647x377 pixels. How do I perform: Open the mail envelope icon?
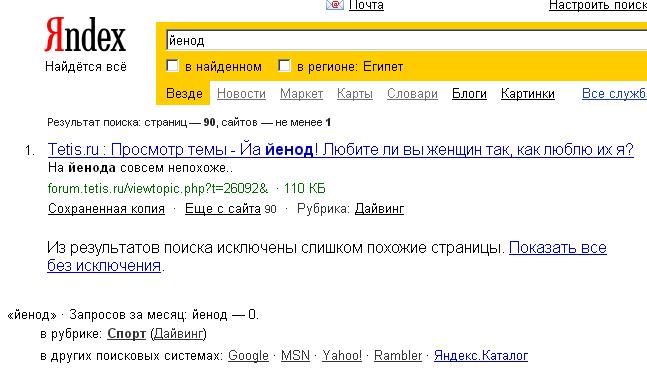tap(335, 5)
